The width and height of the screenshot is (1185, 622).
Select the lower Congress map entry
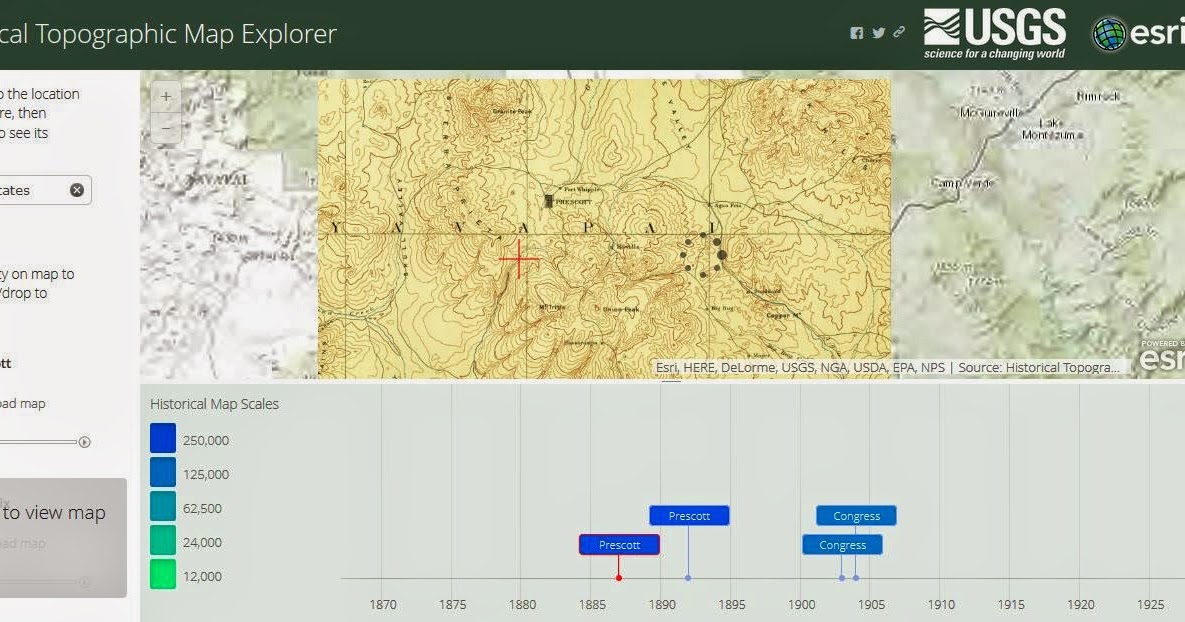pos(841,544)
